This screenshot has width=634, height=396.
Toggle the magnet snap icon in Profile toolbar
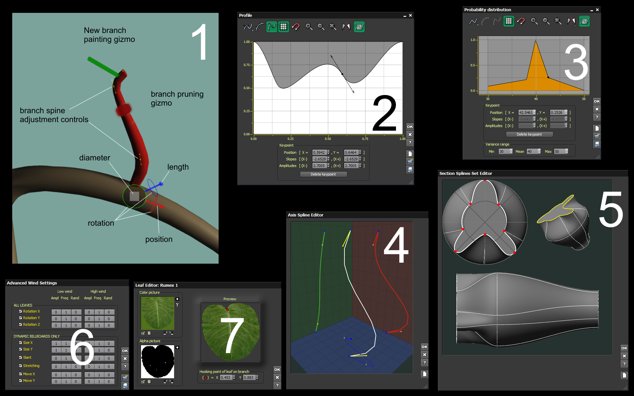pyautogui.click(x=296, y=27)
